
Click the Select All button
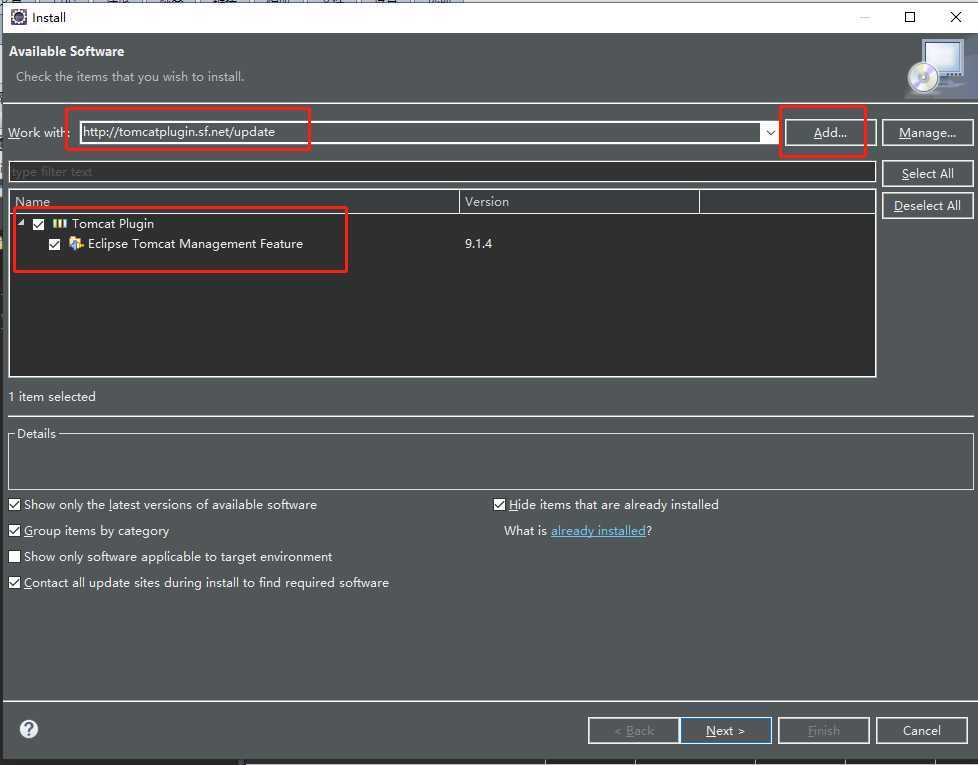tap(927, 173)
